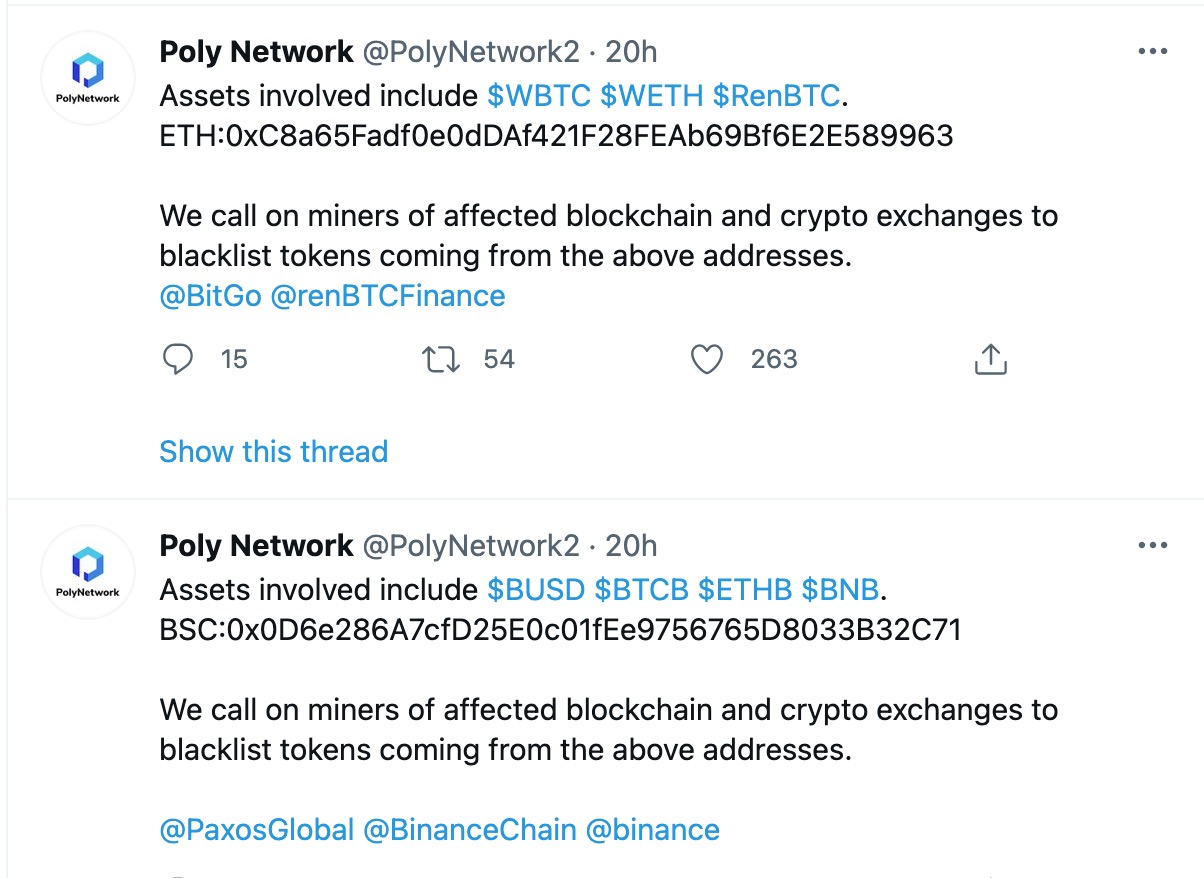This screenshot has height=878, width=1204.
Task: Open the $BTCB cashtag link
Action: pyautogui.click(x=642, y=590)
